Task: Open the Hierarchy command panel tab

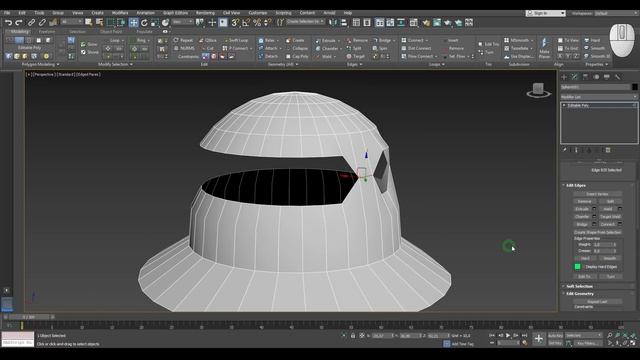Action: pyautogui.click(x=585, y=77)
